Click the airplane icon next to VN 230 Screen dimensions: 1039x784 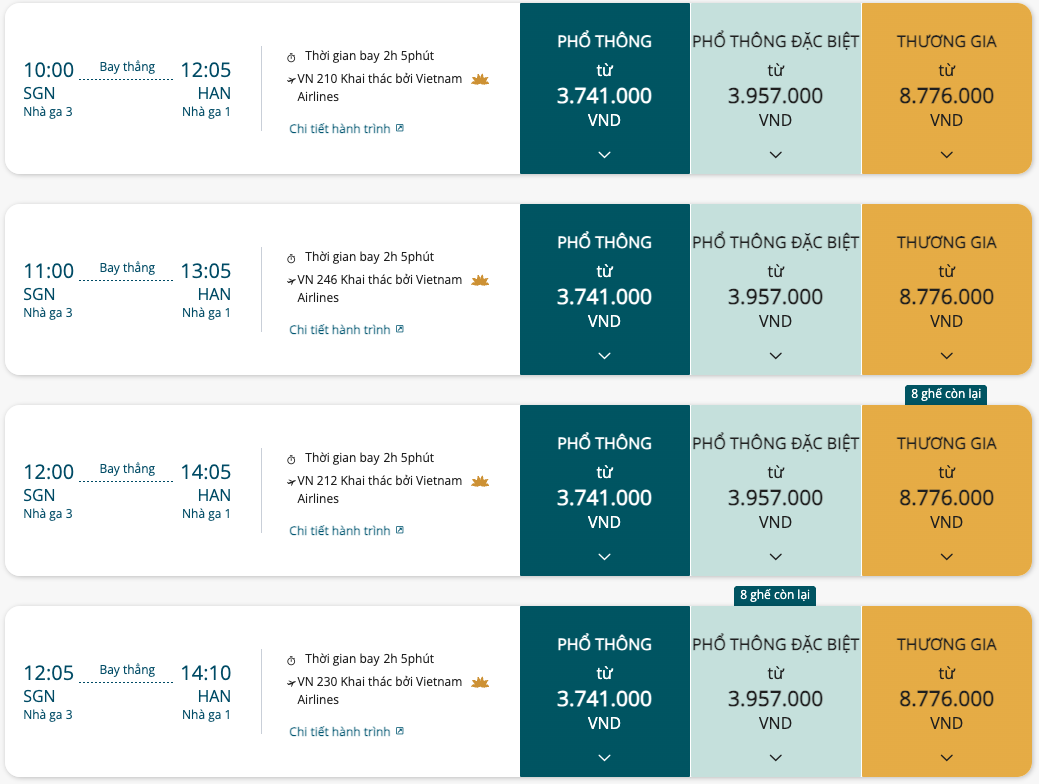click(291, 682)
